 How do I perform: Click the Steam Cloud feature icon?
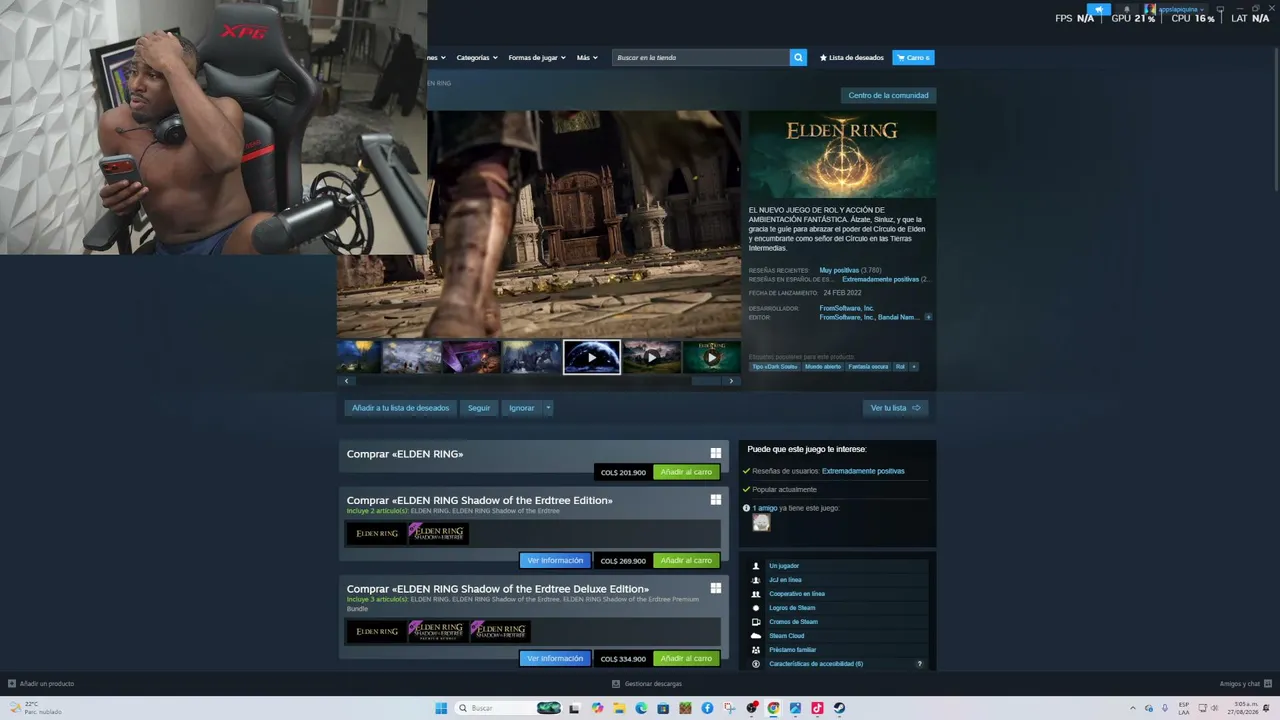click(x=756, y=636)
